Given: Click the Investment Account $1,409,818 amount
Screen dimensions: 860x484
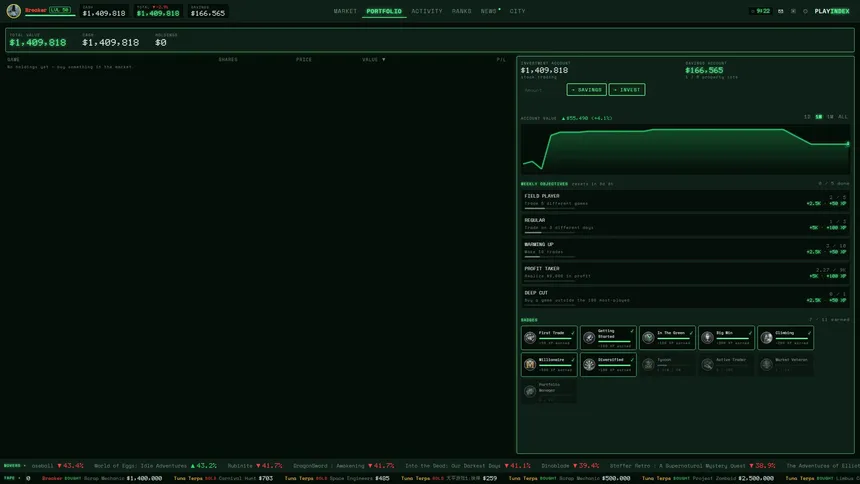Looking at the screenshot, I should (x=544, y=70).
